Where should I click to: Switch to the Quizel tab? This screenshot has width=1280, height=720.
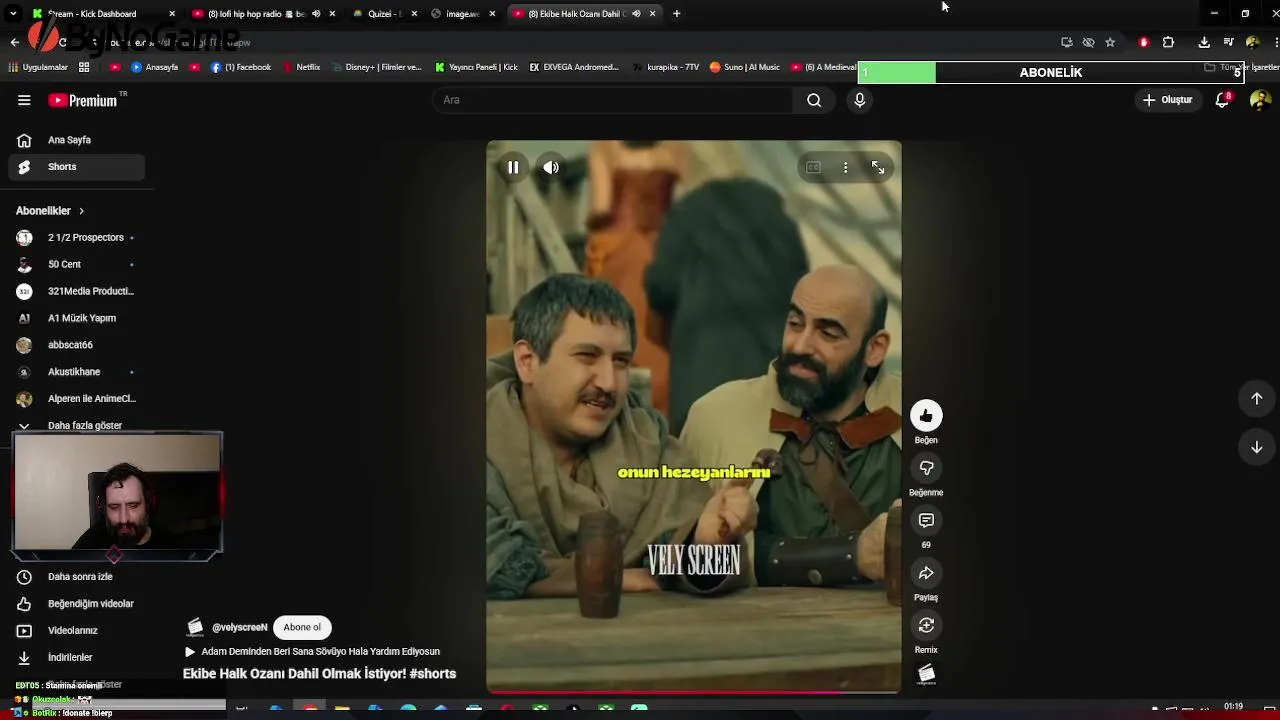(385, 14)
